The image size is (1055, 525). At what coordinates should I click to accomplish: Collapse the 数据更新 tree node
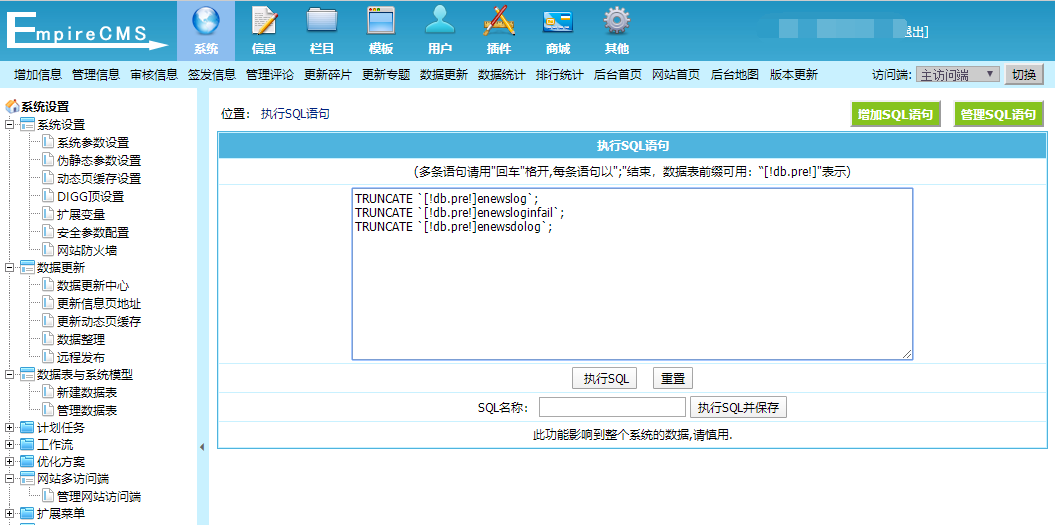point(9,267)
